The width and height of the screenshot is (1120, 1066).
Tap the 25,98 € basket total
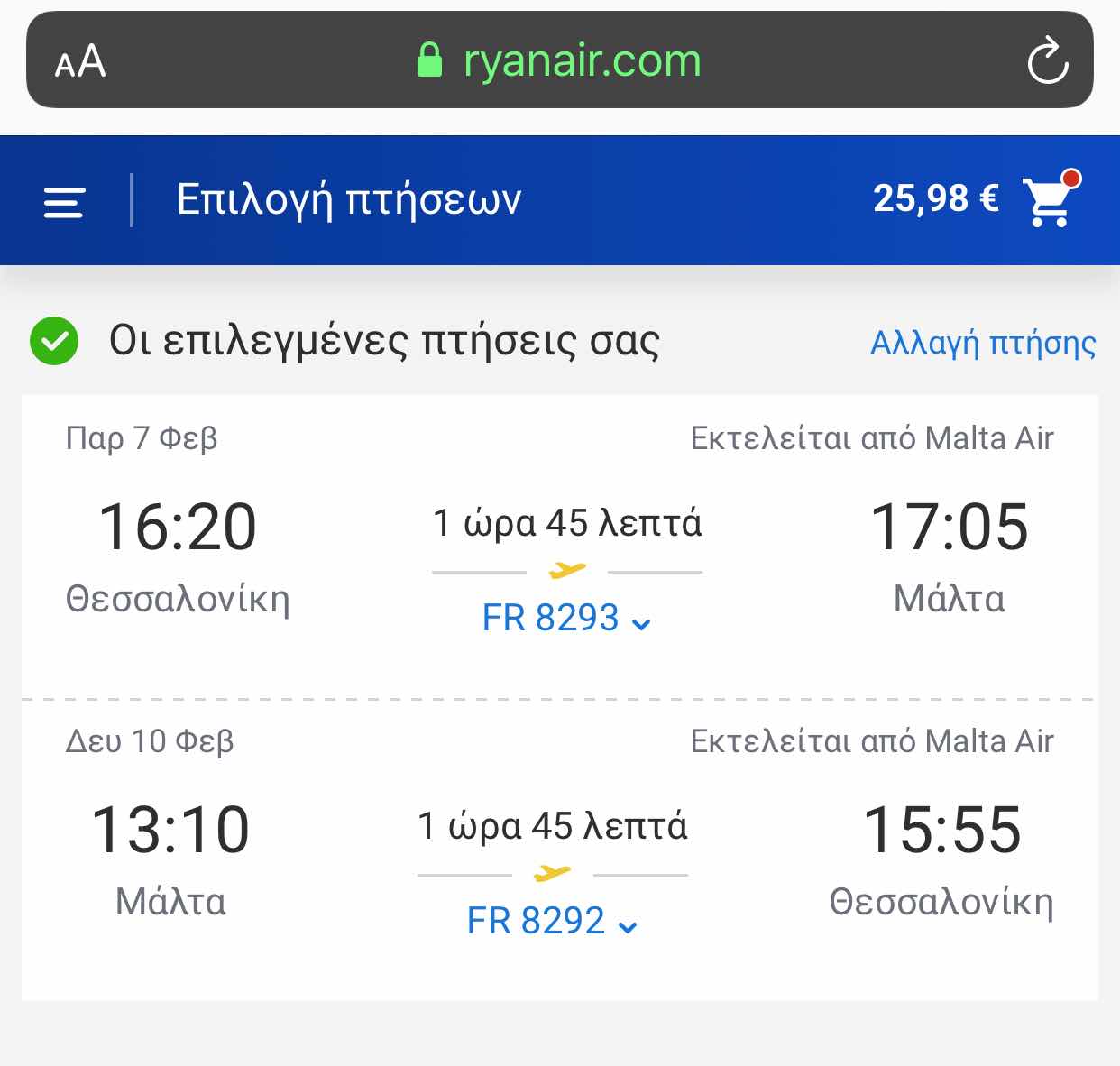click(x=936, y=198)
